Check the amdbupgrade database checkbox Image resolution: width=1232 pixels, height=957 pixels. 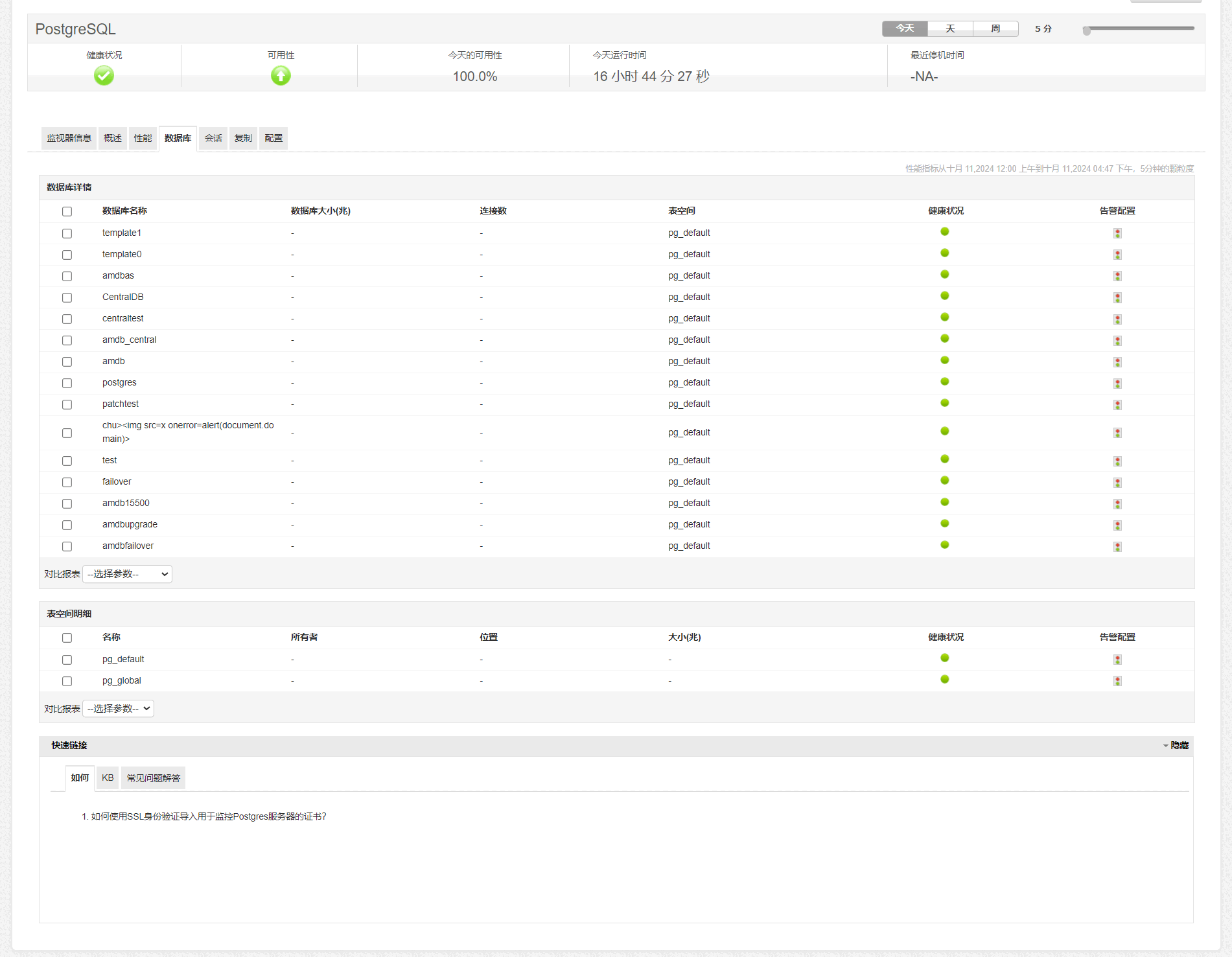pos(67,525)
